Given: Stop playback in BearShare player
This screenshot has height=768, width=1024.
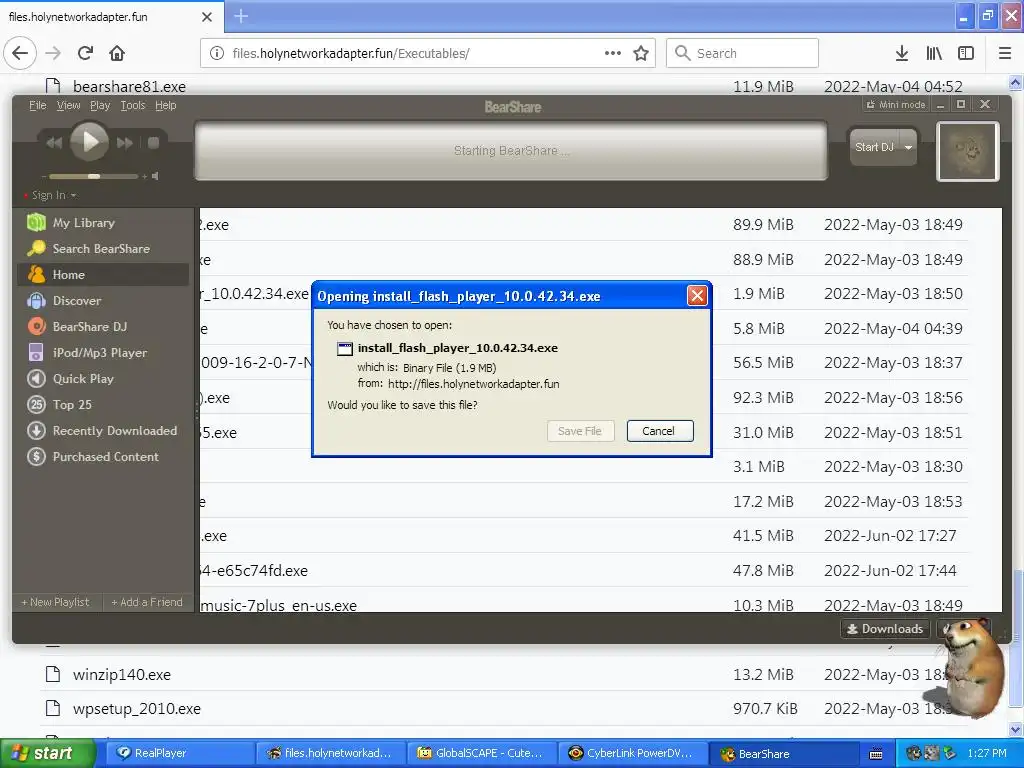Looking at the screenshot, I should (x=153, y=142).
